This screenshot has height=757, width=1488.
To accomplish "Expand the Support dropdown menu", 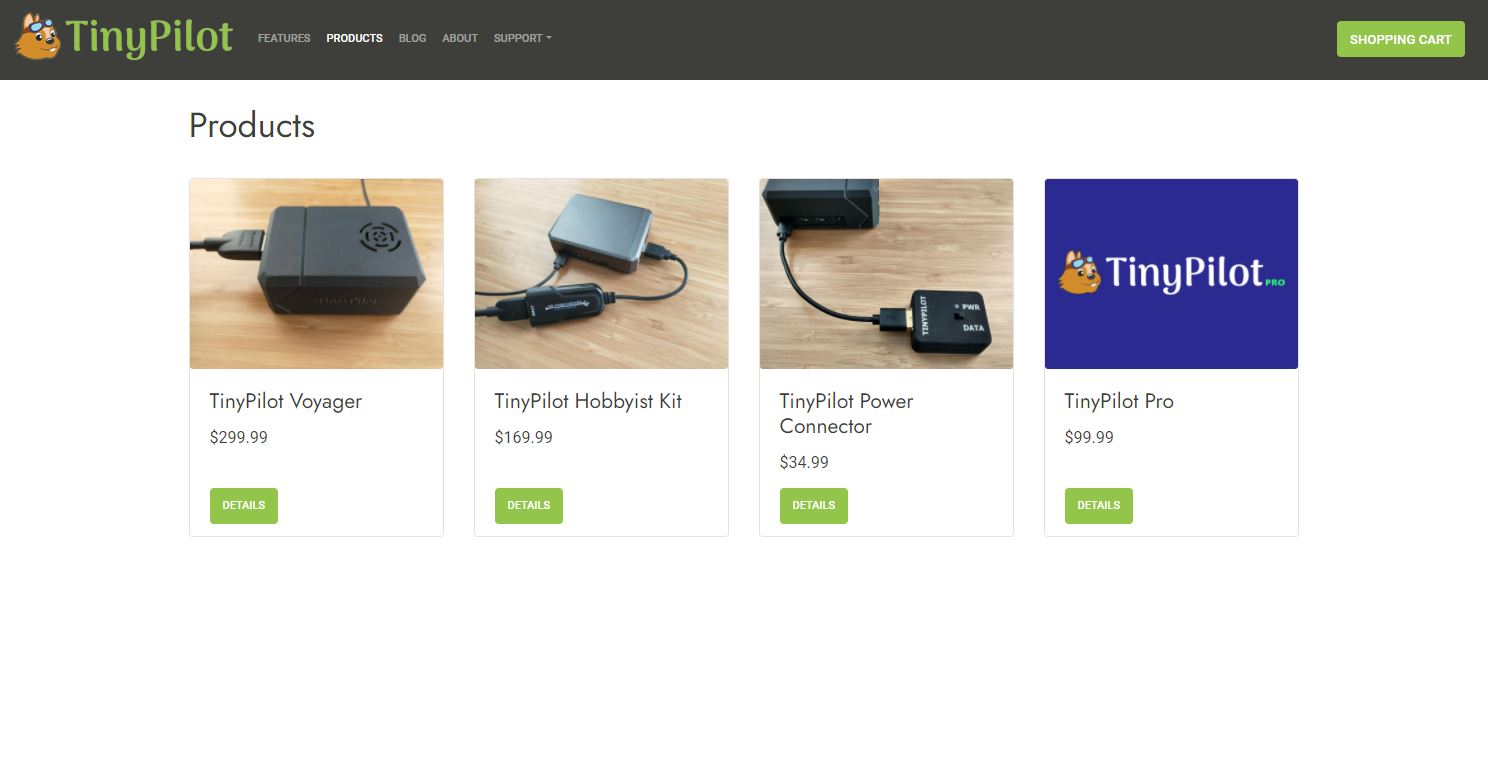I will pyautogui.click(x=522, y=38).
